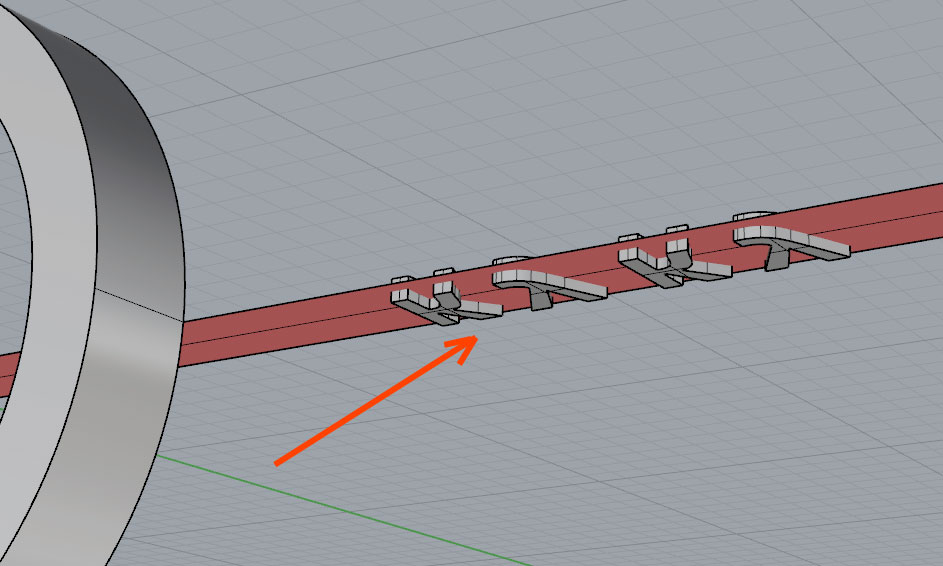The height and width of the screenshot is (566, 943).
Task: Click the stem under the rightmost clip
Action: [778, 258]
